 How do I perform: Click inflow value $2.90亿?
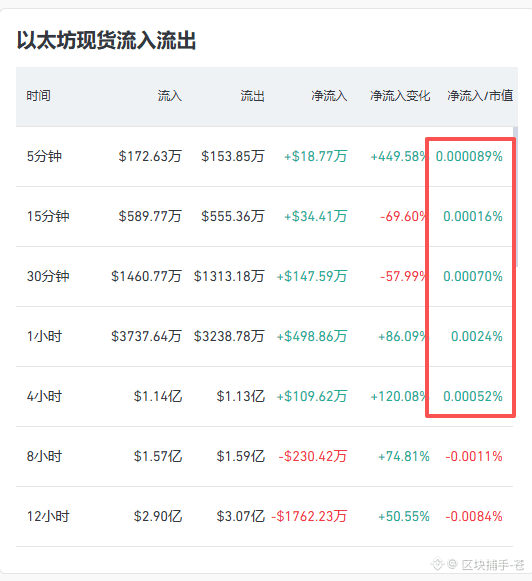(x=158, y=516)
